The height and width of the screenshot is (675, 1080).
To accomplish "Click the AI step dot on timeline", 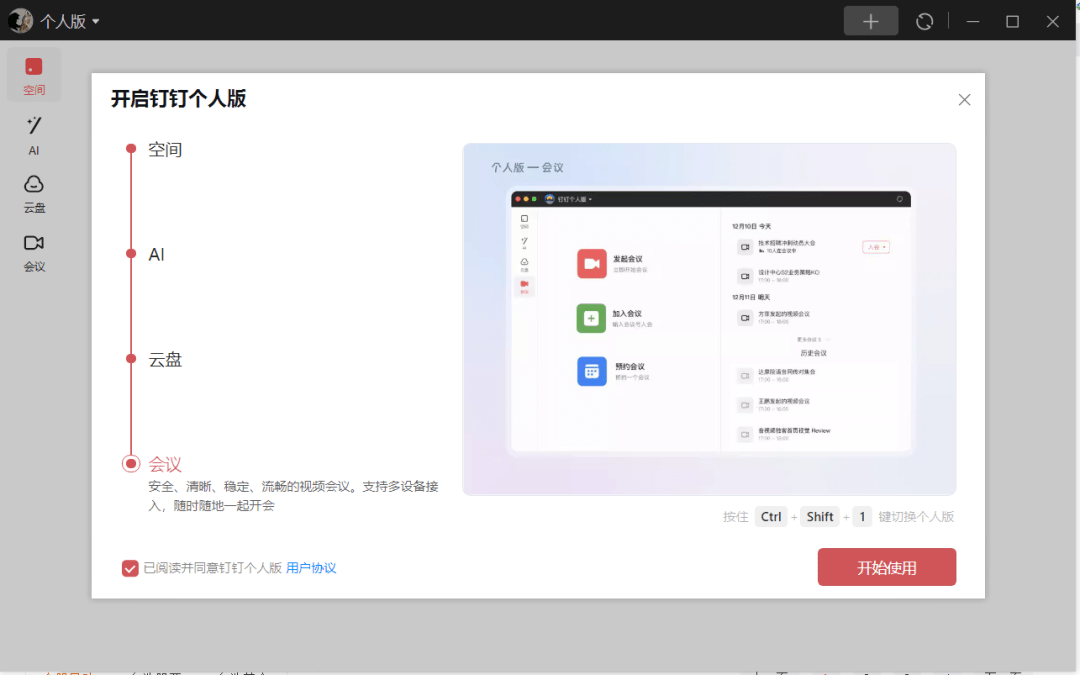I will [x=131, y=254].
